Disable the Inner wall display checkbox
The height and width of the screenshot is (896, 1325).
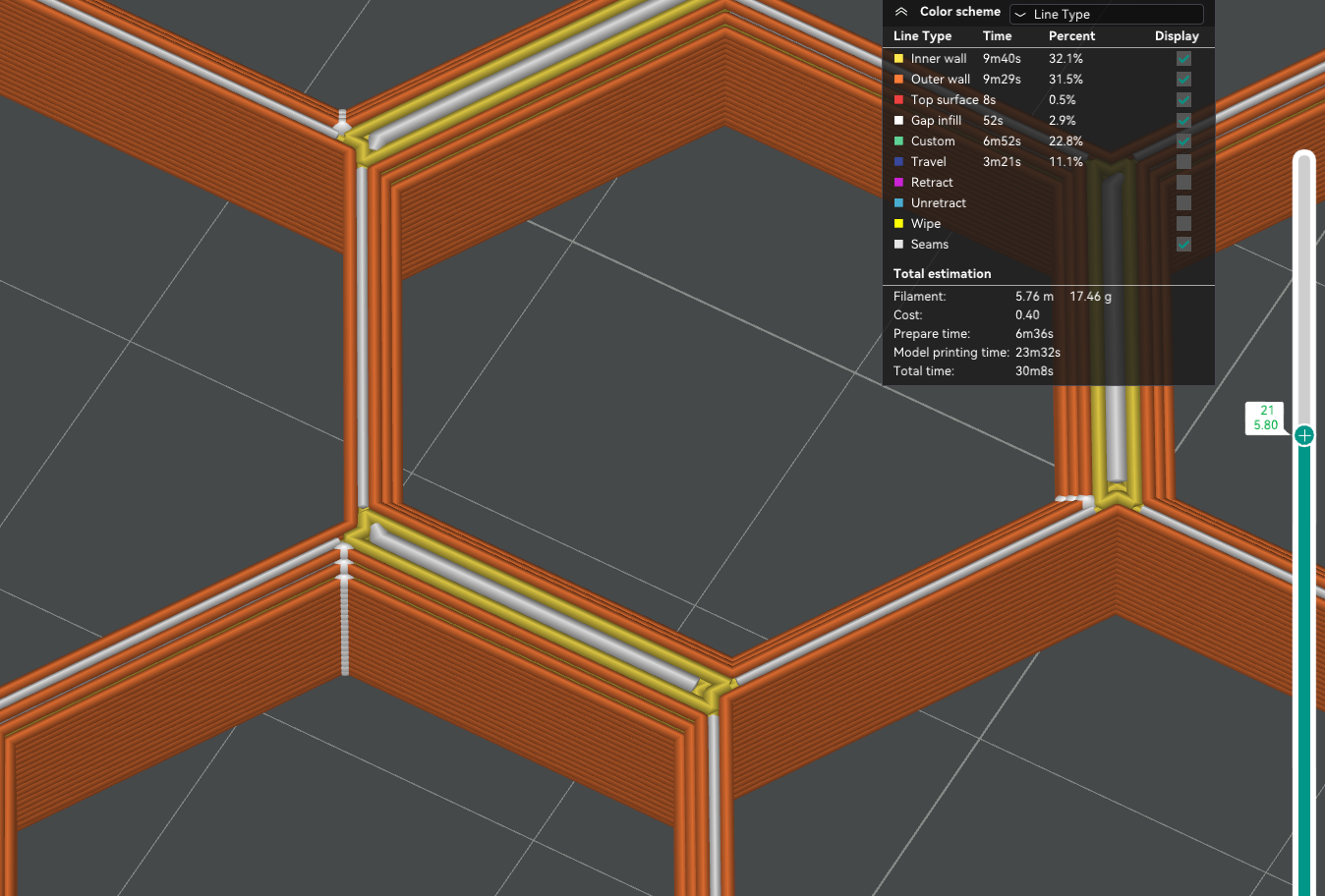tap(1183, 58)
